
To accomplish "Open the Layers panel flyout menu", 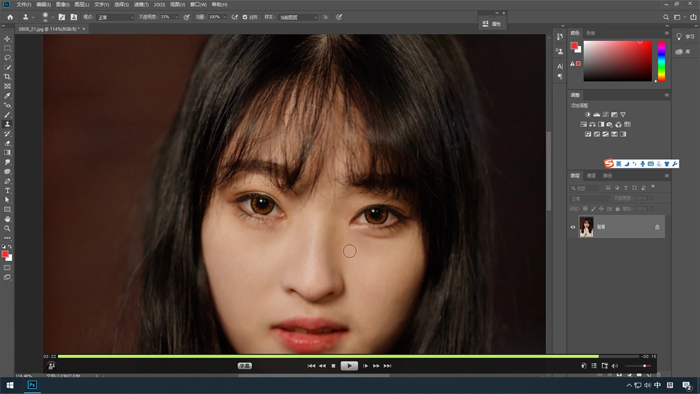I will (x=667, y=176).
